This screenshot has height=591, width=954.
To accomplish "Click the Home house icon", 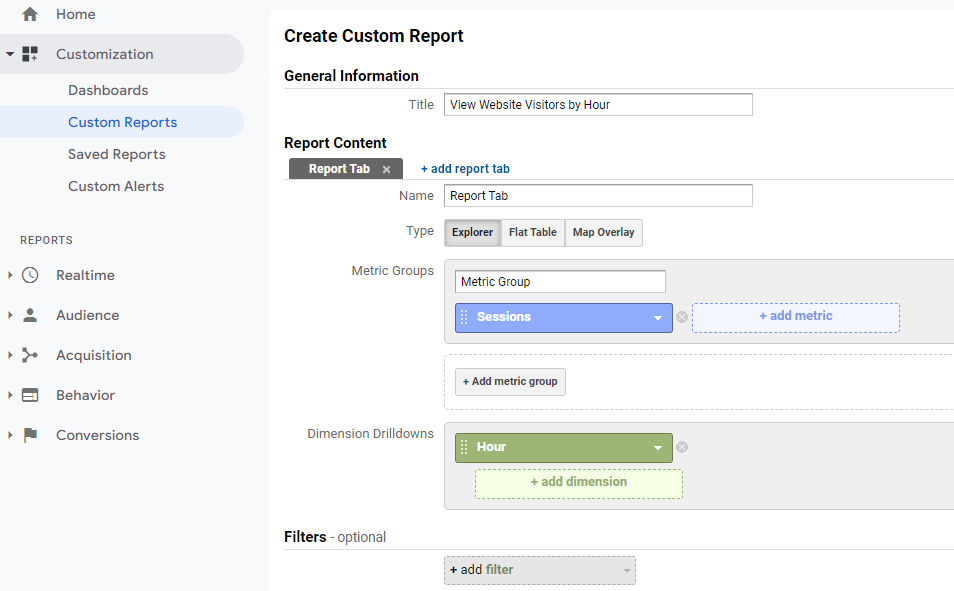I will (x=30, y=14).
